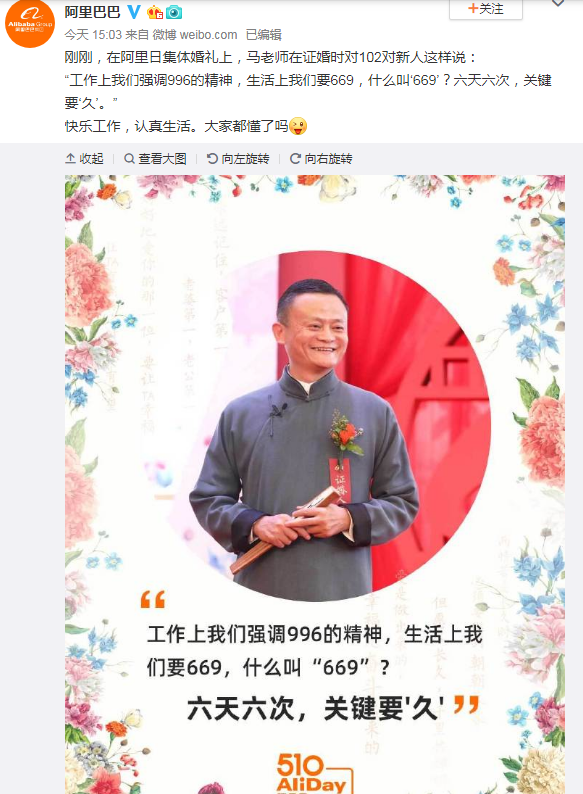Follow the account with +关注 button

coord(486,9)
